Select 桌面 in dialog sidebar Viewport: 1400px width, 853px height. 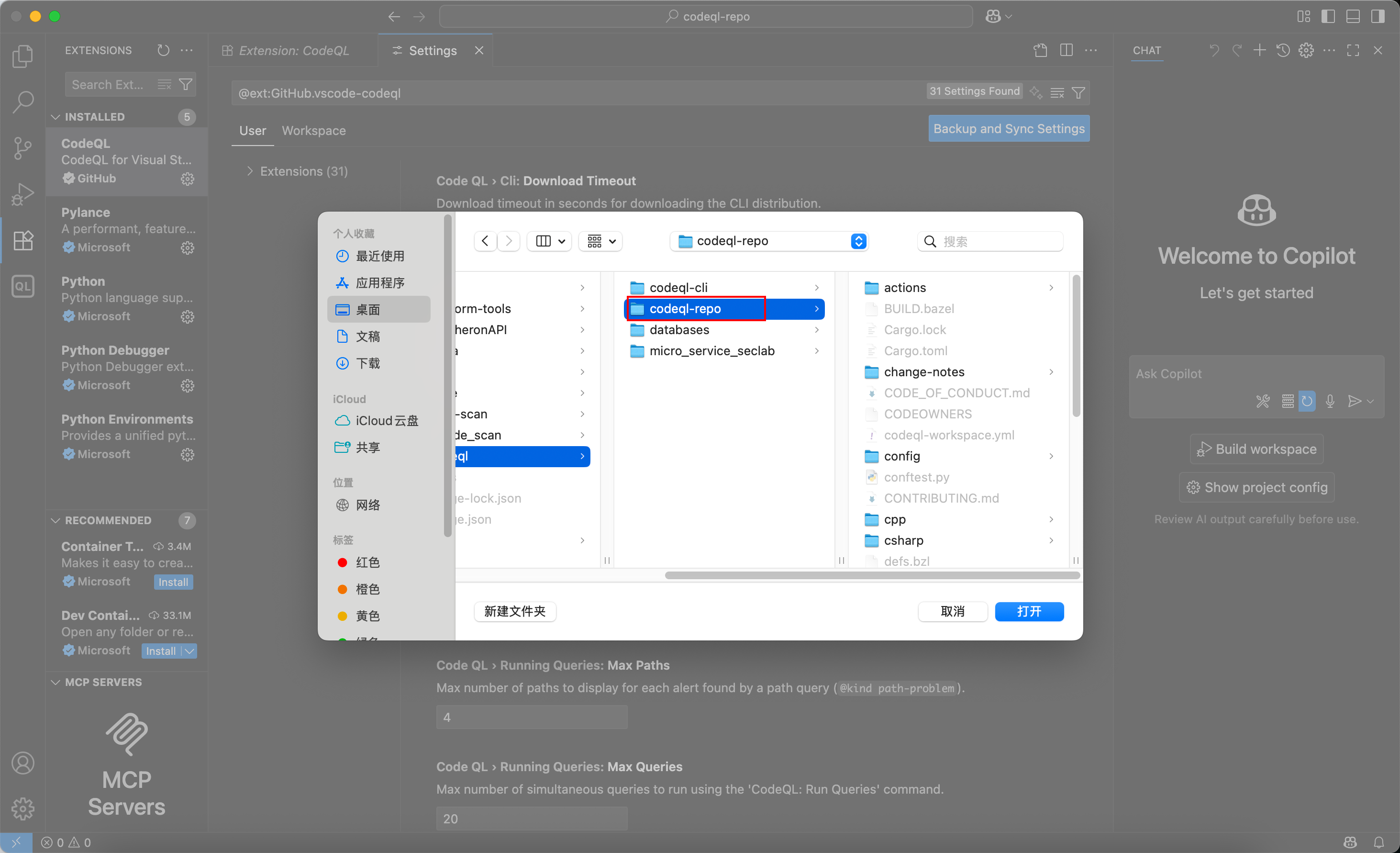coord(379,309)
